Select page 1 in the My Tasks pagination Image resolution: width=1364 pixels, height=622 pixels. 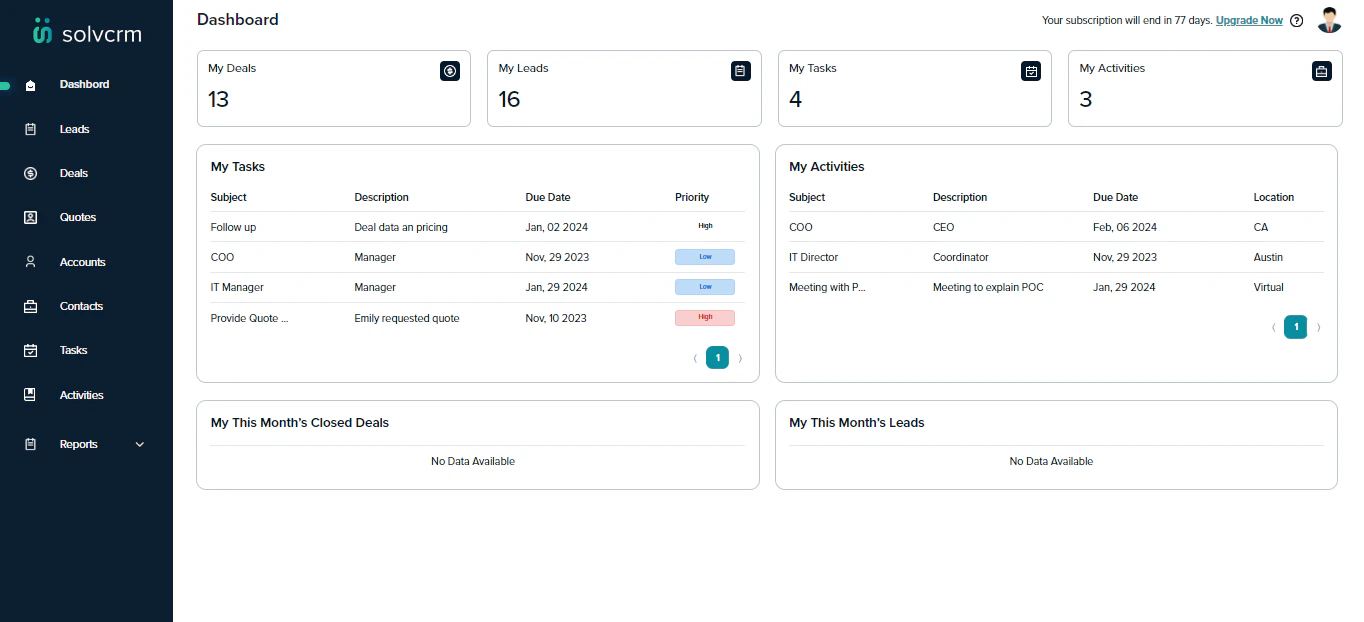[x=717, y=357]
